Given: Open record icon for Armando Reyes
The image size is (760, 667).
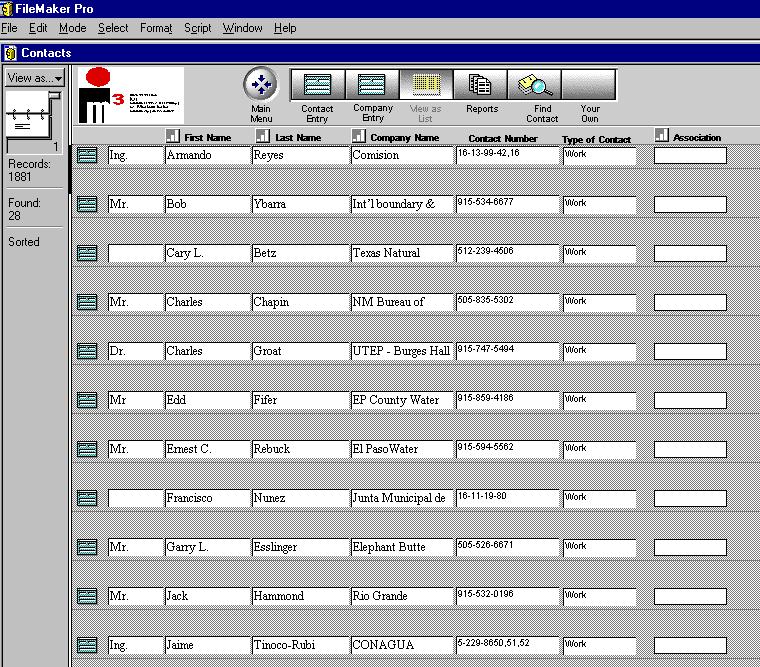Looking at the screenshot, I should click(x=87, y=155).
